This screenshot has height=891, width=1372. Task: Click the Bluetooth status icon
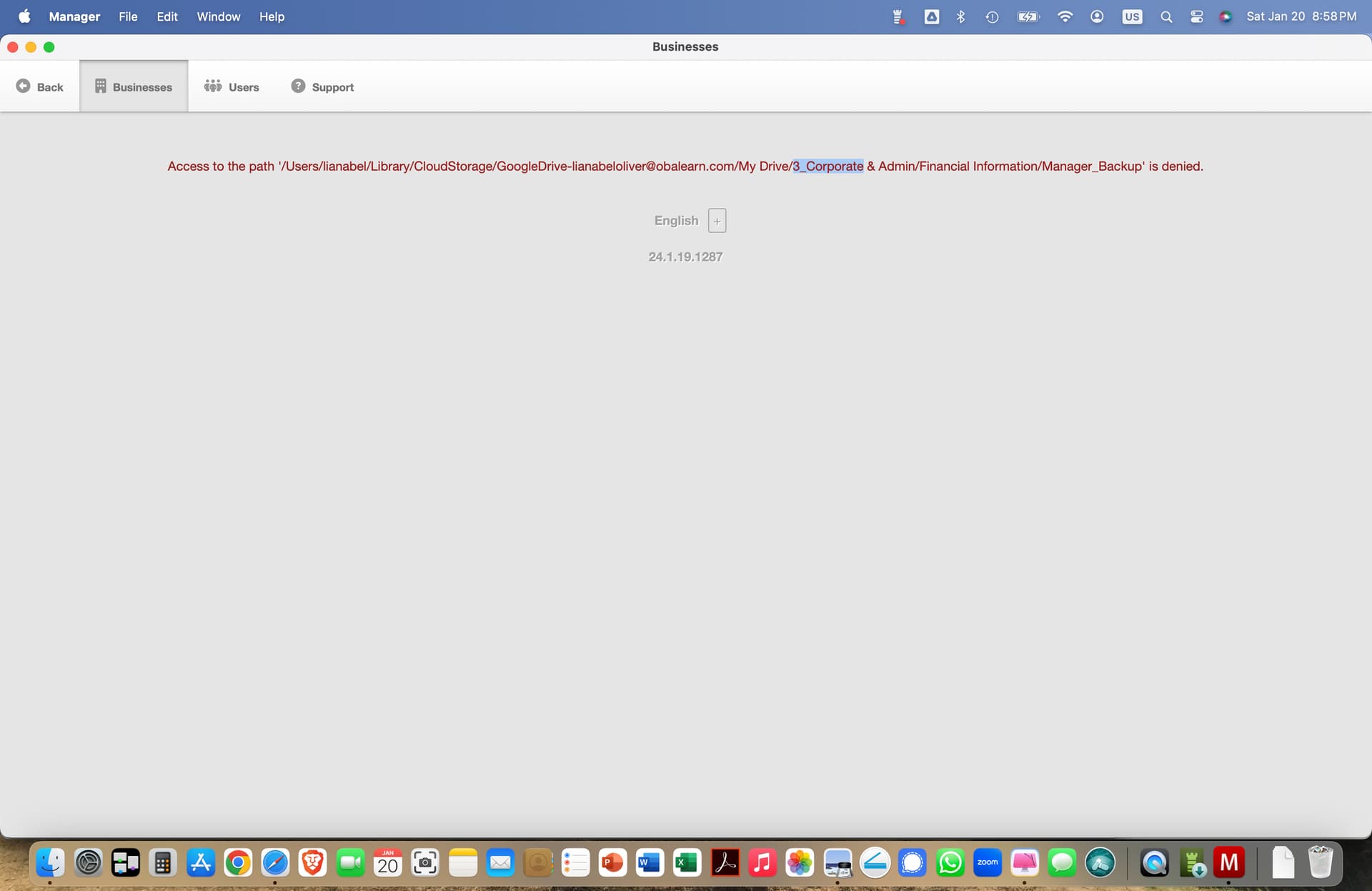coord(961,16)
